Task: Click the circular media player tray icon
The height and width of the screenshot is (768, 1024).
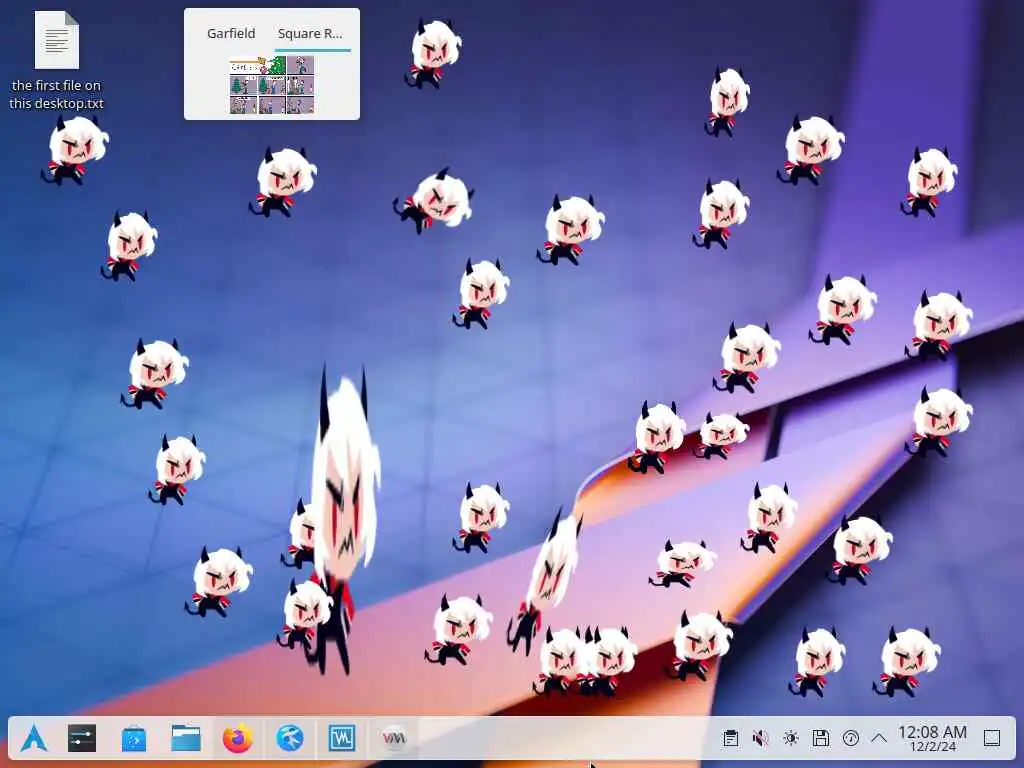Action: coord(850,739)
